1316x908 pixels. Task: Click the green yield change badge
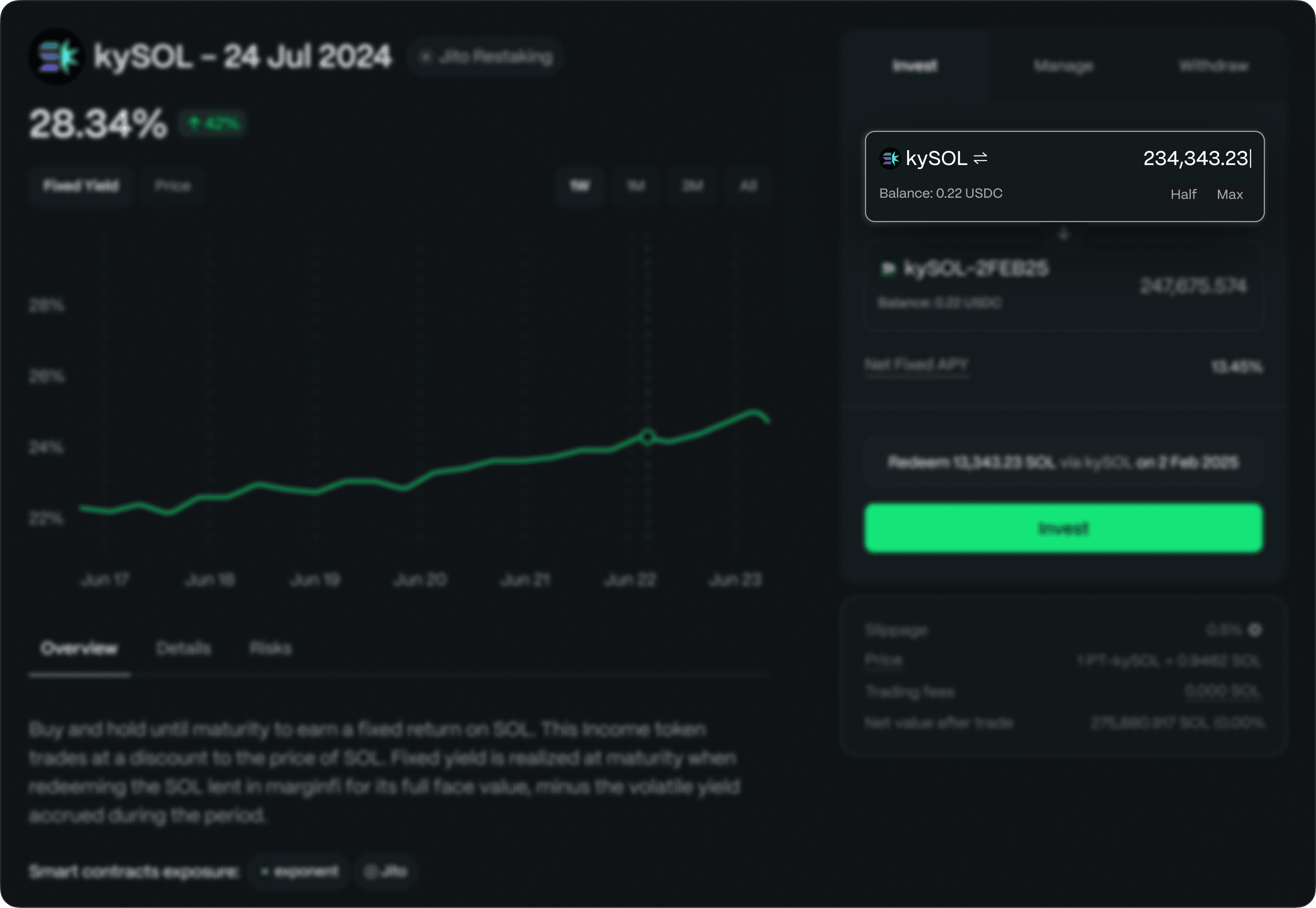tap(213, 123)
